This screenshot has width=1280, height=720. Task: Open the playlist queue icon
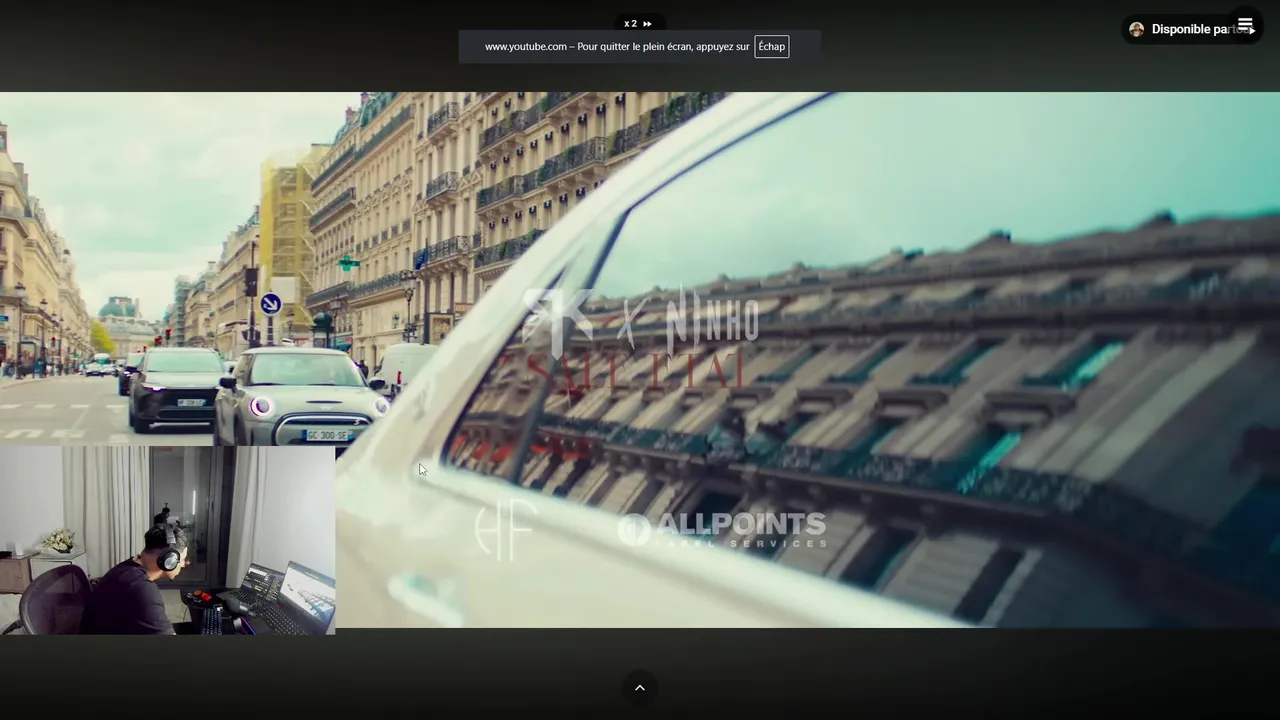1245,25
